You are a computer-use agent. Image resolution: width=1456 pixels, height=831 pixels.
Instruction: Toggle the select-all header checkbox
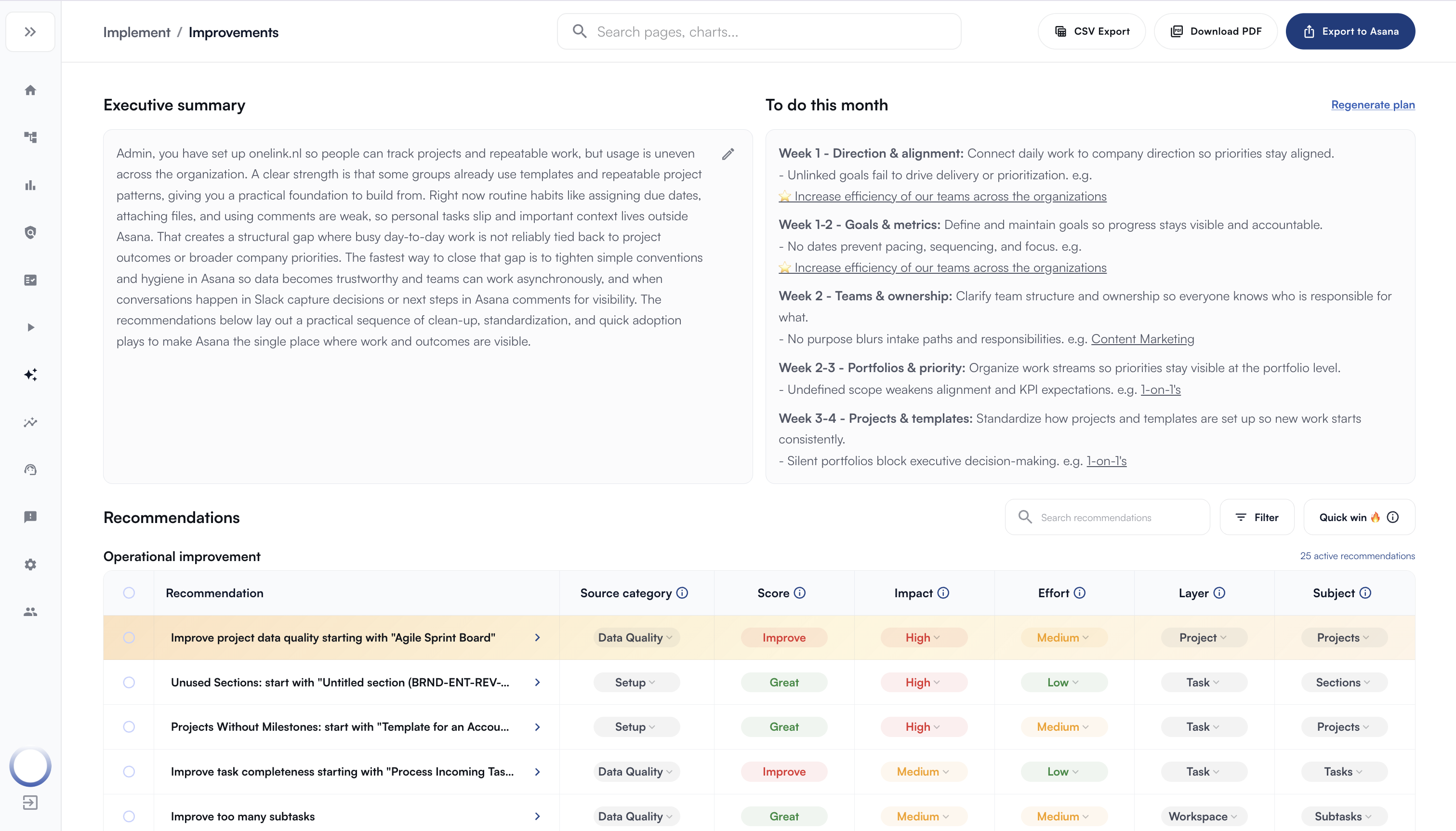(x=129, y=593)
